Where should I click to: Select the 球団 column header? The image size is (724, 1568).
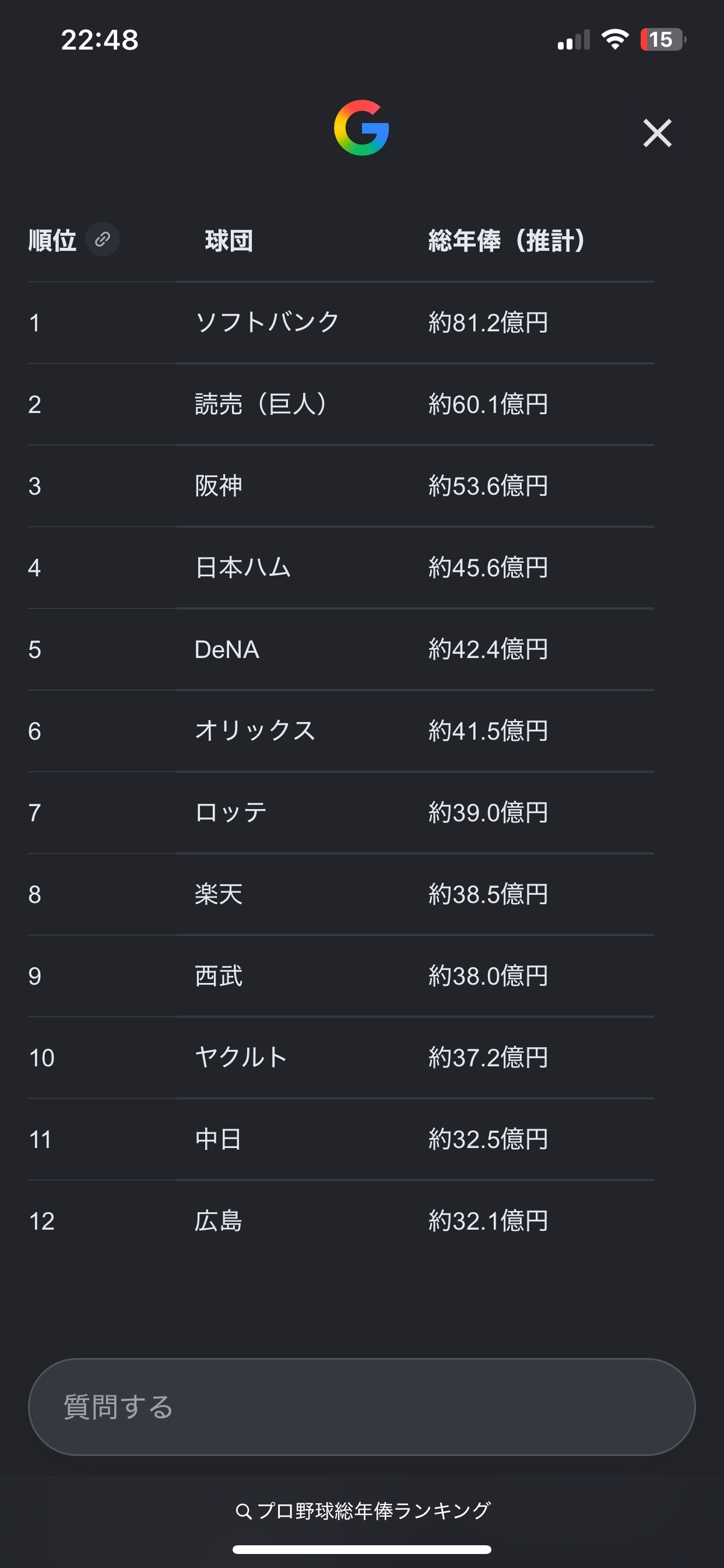tap(229, 241)
